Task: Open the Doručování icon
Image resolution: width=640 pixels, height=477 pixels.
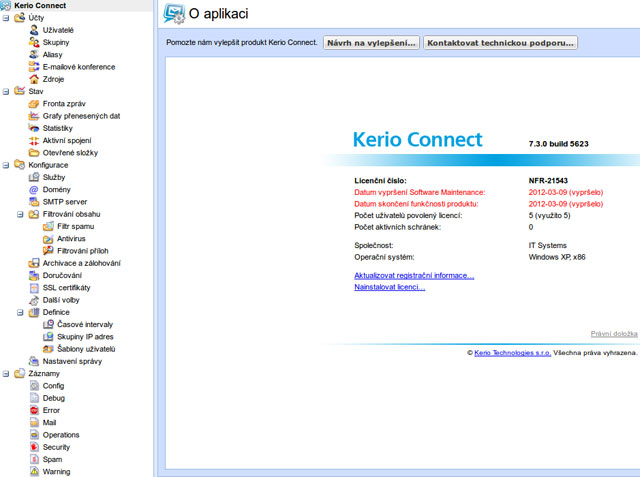Action: (x=34, y=275)
